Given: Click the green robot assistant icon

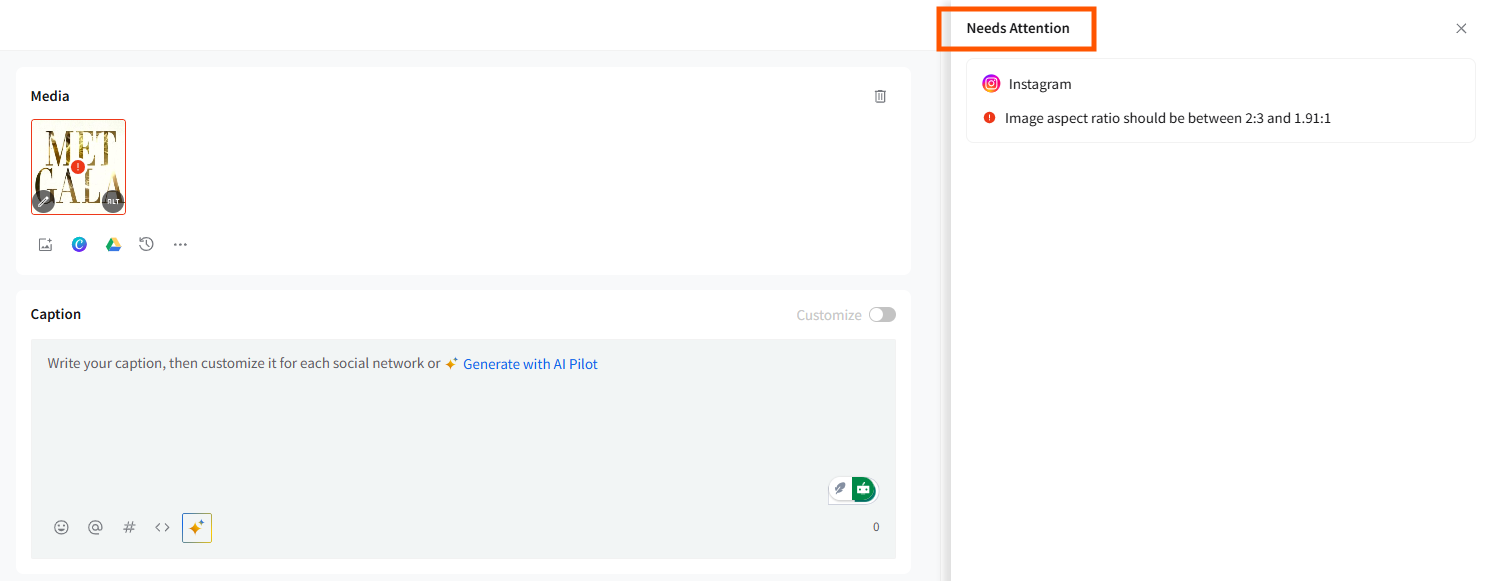Looking at the screenshot, I should pos(864,489).
